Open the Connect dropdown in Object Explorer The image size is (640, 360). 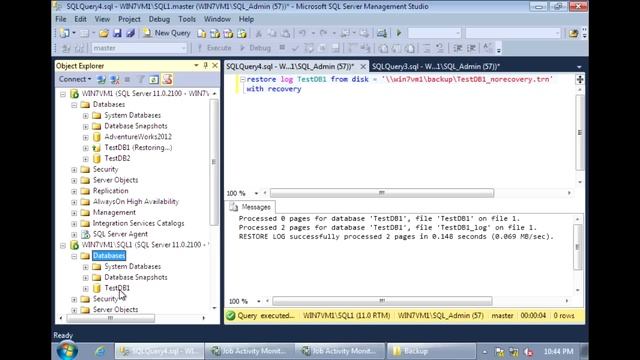click(x=75, y=79)
